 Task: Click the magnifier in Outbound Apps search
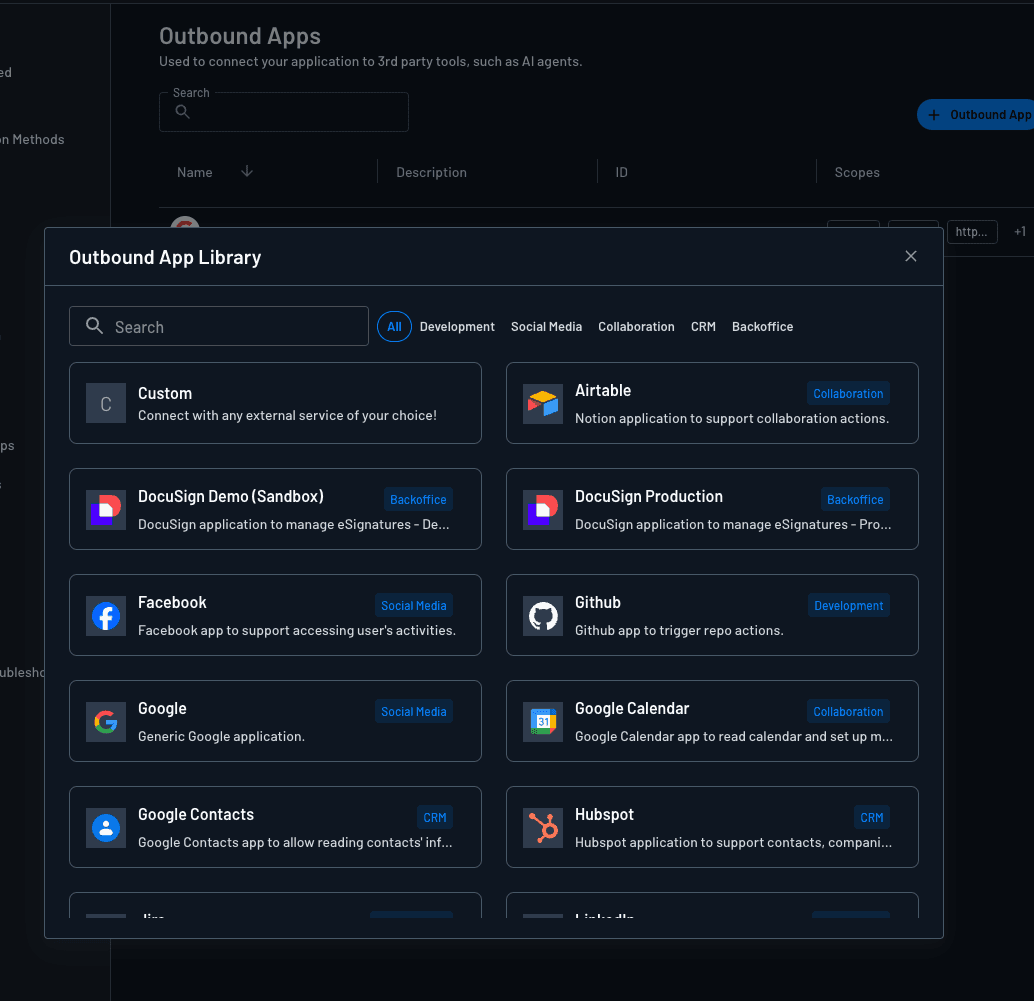183,112
